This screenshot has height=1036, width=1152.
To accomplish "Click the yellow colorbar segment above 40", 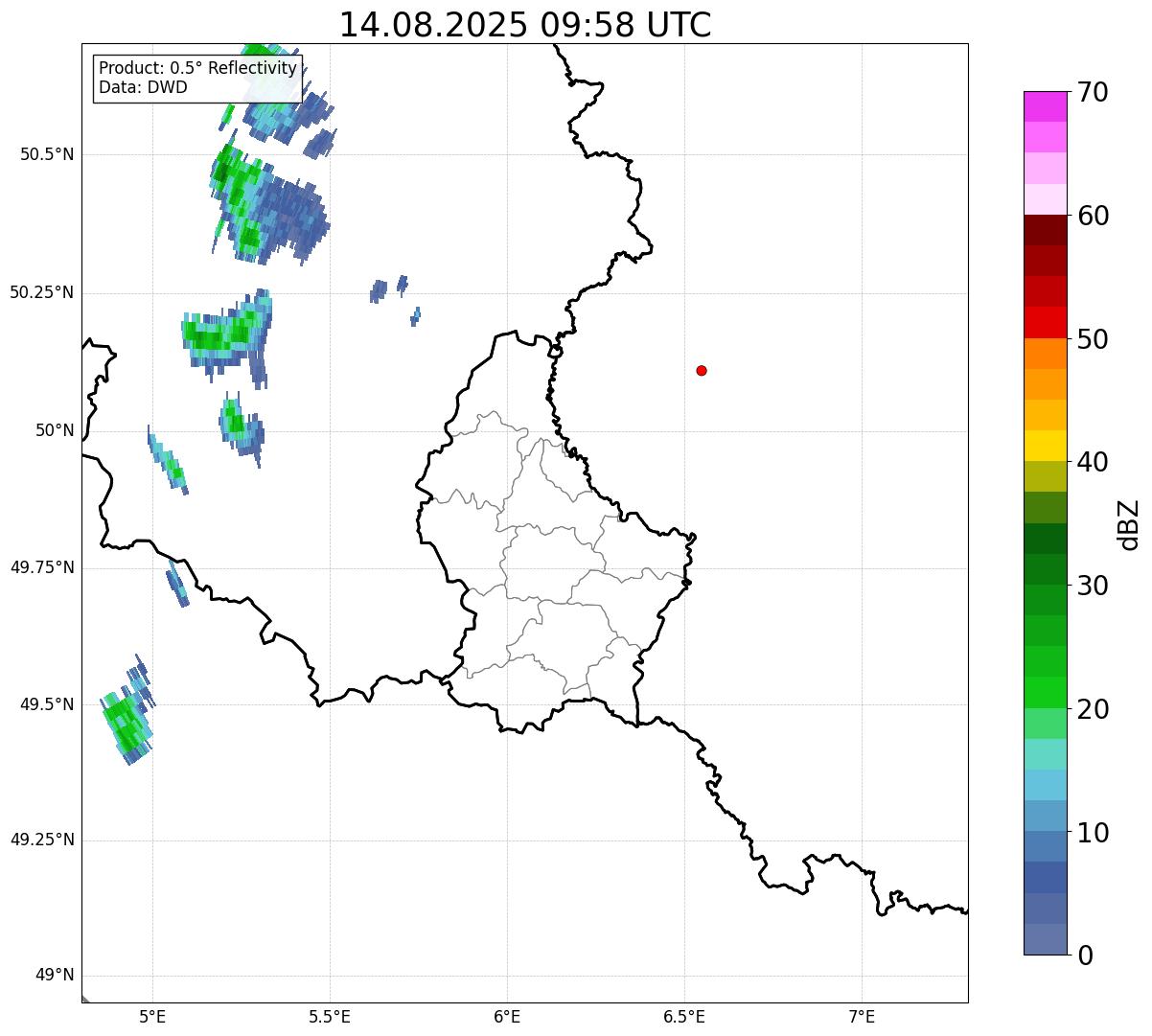I will pyautogui.click(x=1046, y=446).
